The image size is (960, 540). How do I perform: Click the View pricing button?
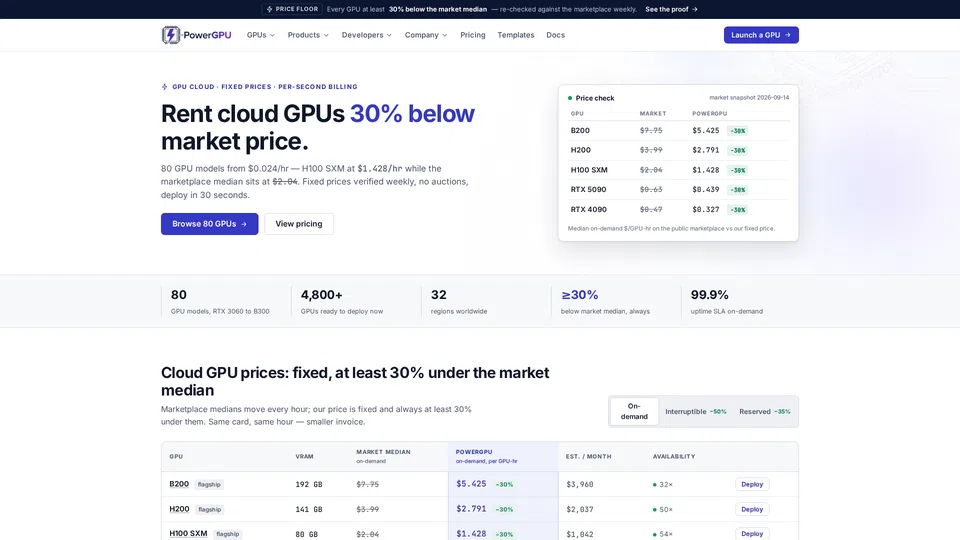tap(299, 224)
